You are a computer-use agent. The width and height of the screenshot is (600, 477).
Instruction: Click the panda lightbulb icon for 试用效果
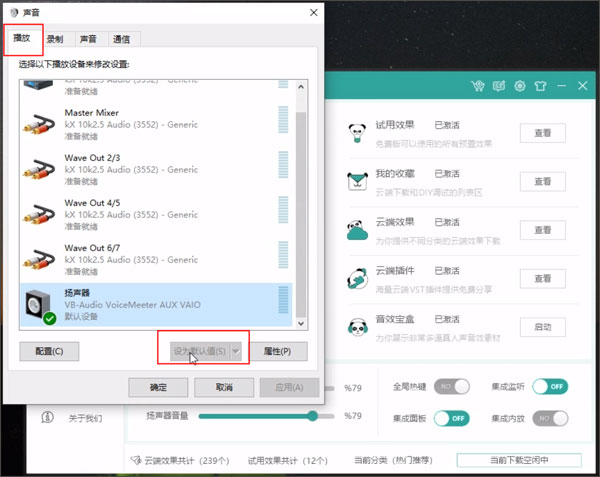click(x=357, y=133)
